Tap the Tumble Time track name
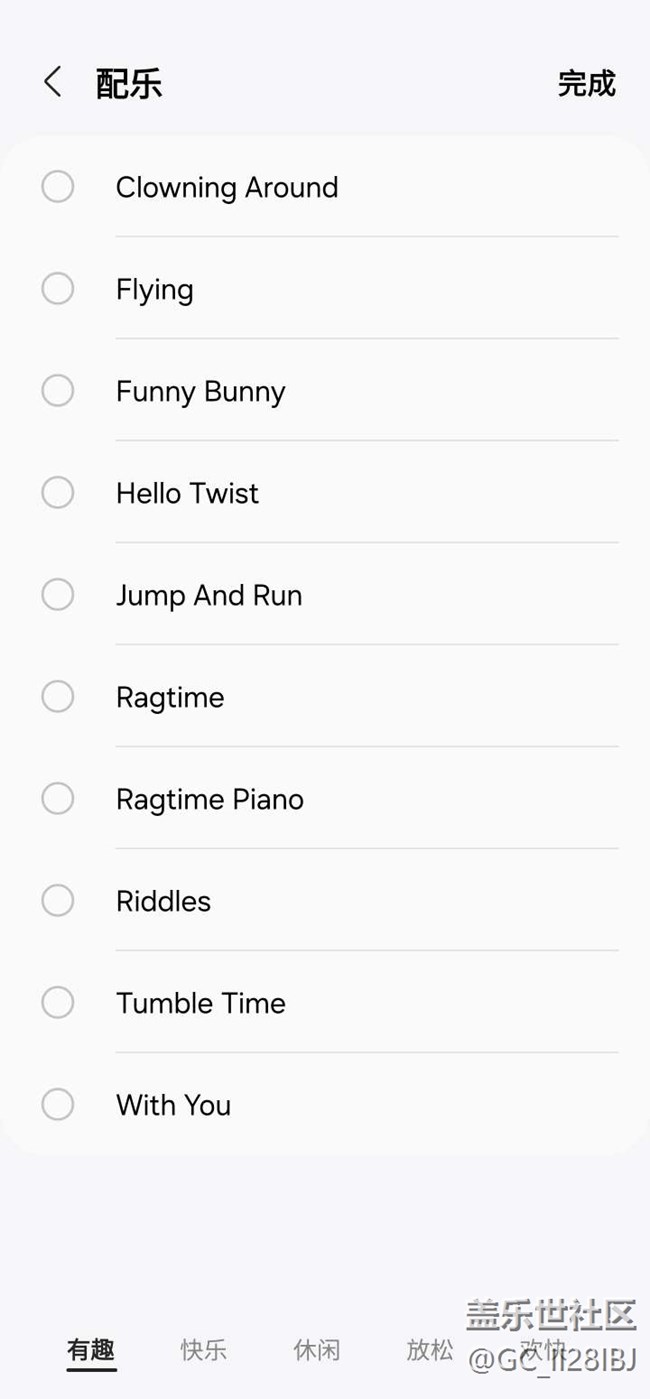Viewport: 650px width, 1399px height. (x=201, y=1003)
